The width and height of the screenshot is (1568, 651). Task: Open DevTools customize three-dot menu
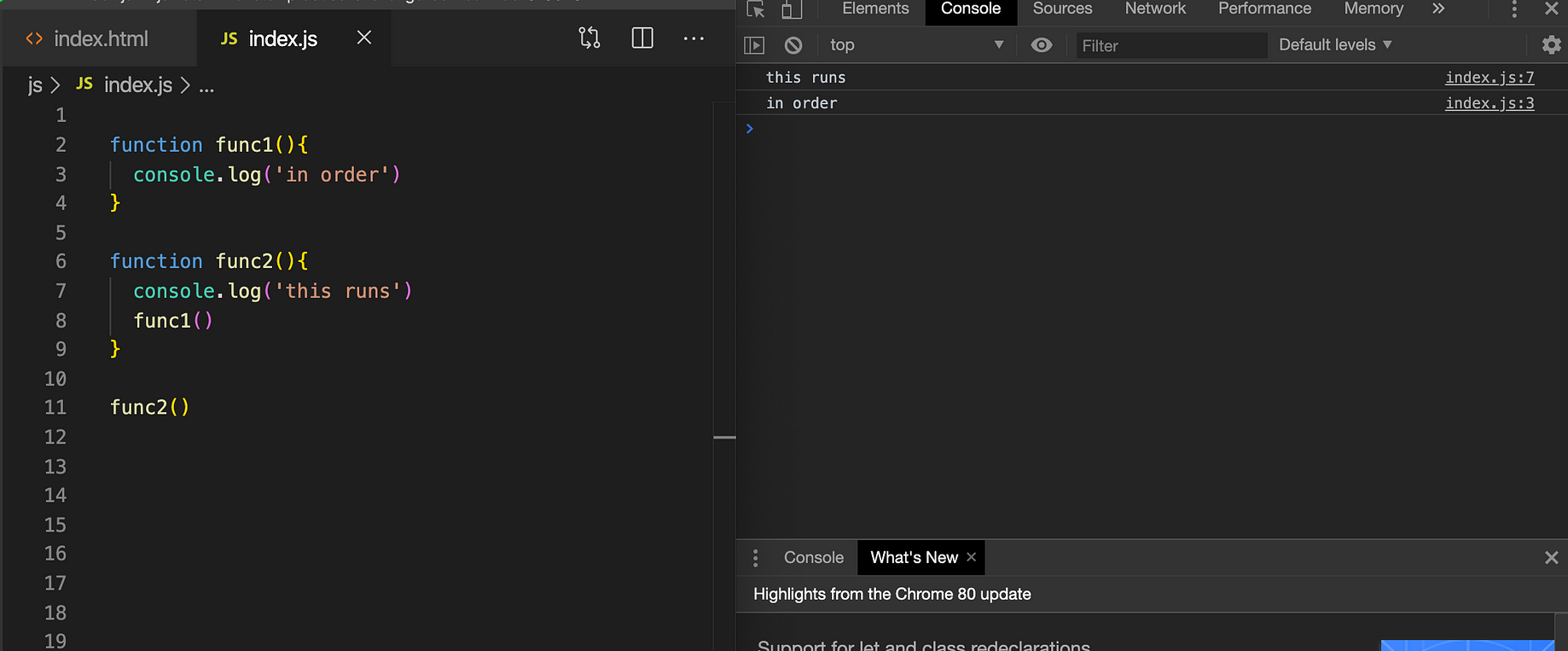[1514, 9]
